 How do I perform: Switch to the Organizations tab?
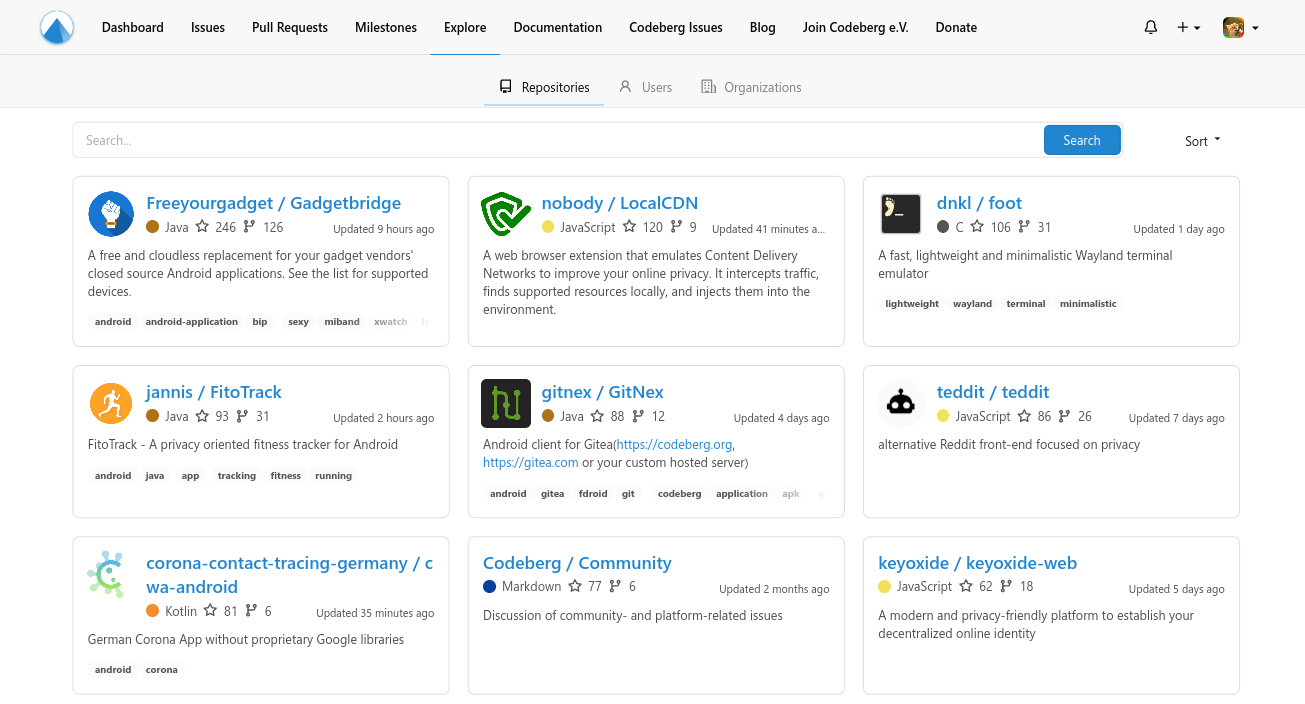[x=751, y=87]
